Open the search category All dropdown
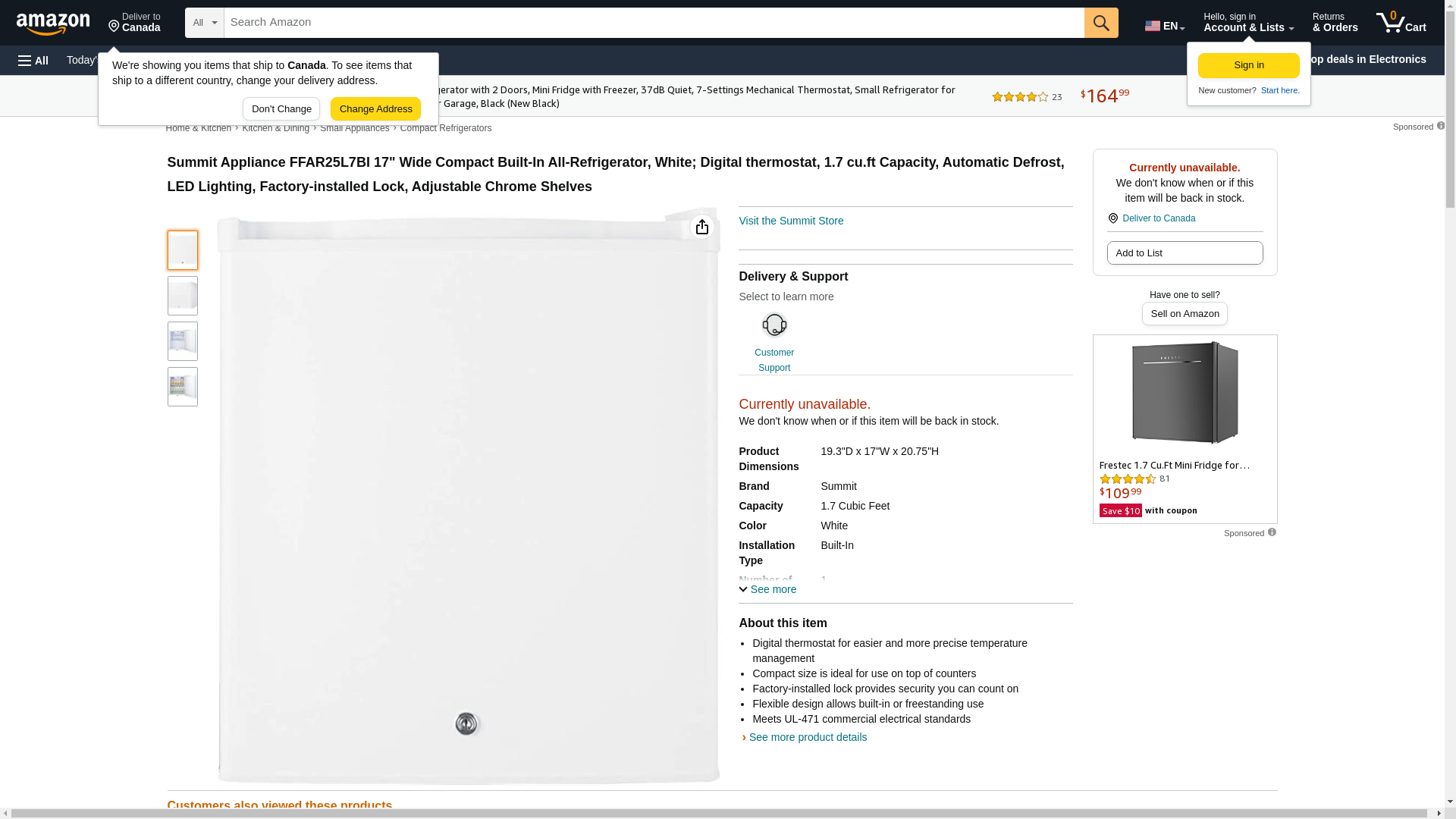The height and width of the screenshot is (819, 1456). click(x=205, y=23)
